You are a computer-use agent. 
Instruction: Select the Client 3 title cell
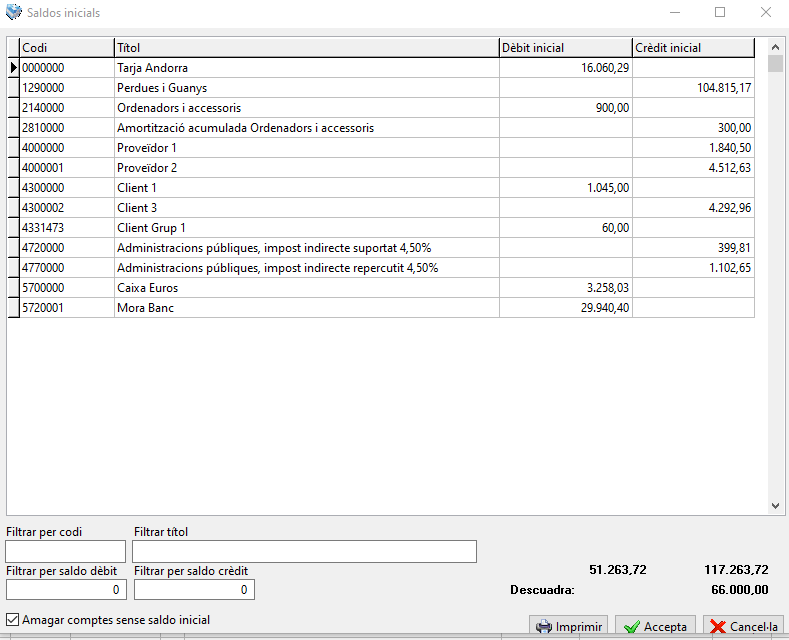click(x=307, y=208)
